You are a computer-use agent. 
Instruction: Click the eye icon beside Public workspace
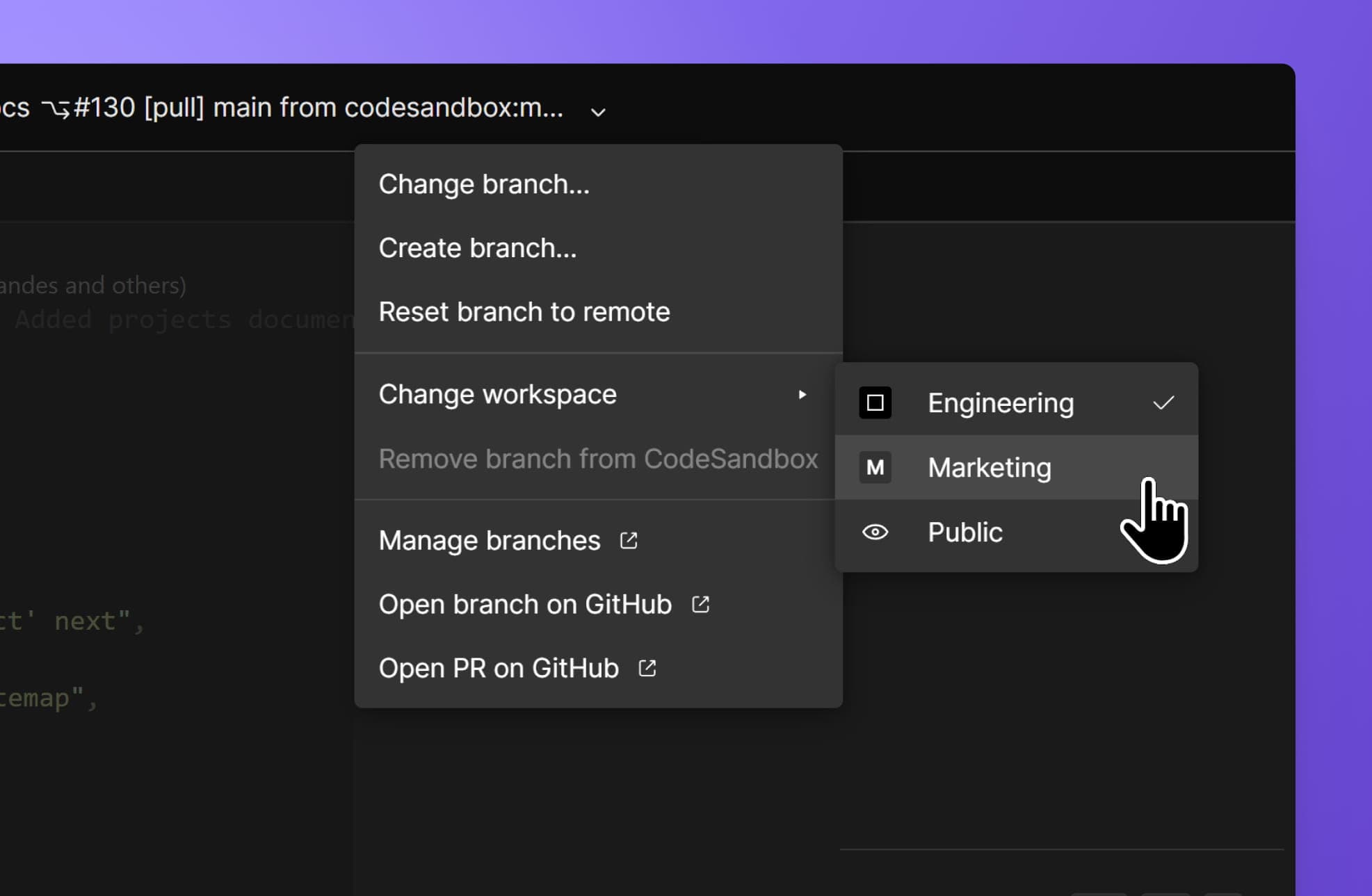875,532
